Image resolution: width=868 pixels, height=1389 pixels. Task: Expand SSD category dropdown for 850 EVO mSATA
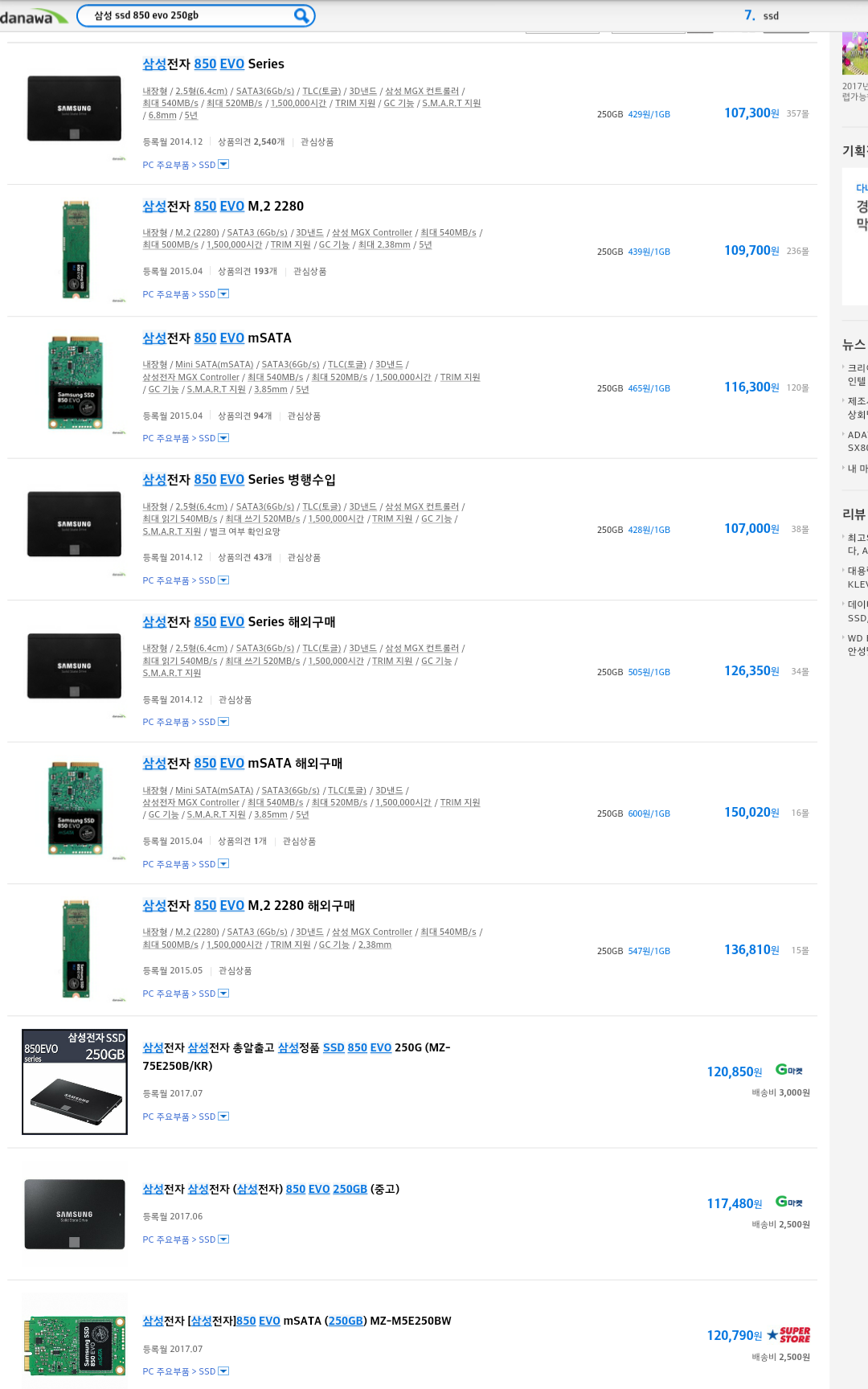coord(223,438)
